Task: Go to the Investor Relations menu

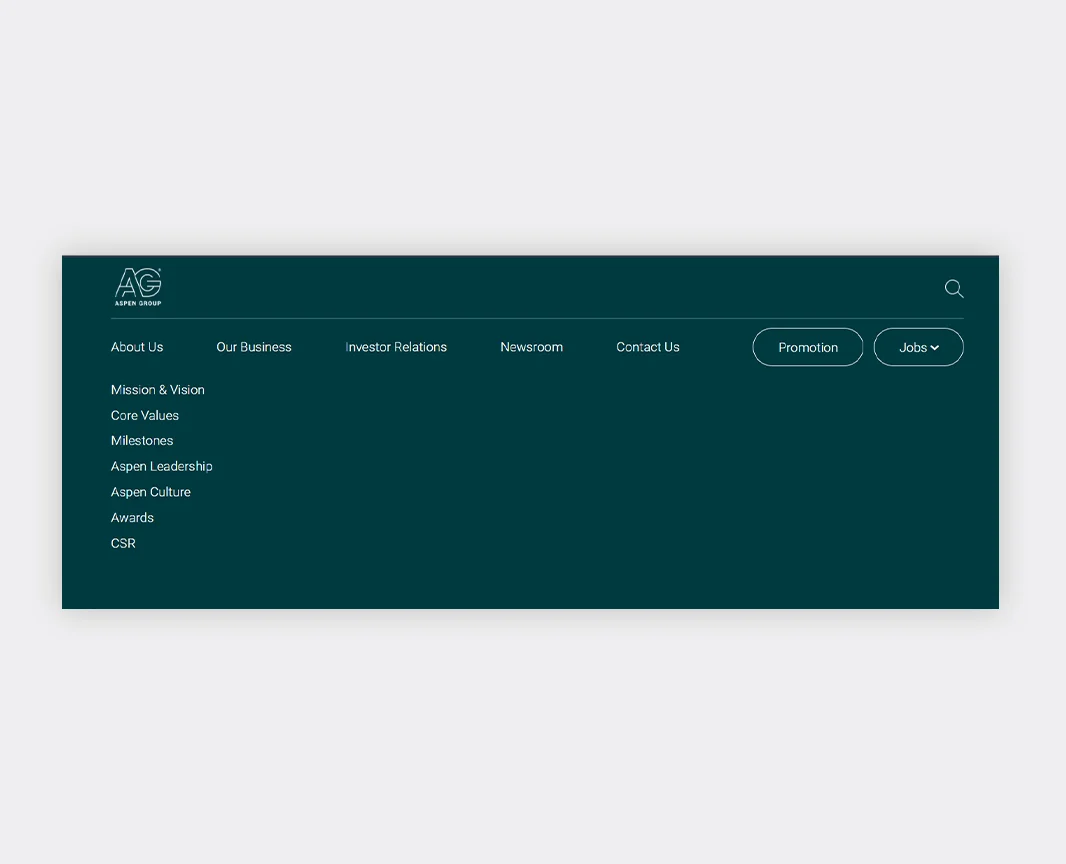Action: tap(396, 347)
